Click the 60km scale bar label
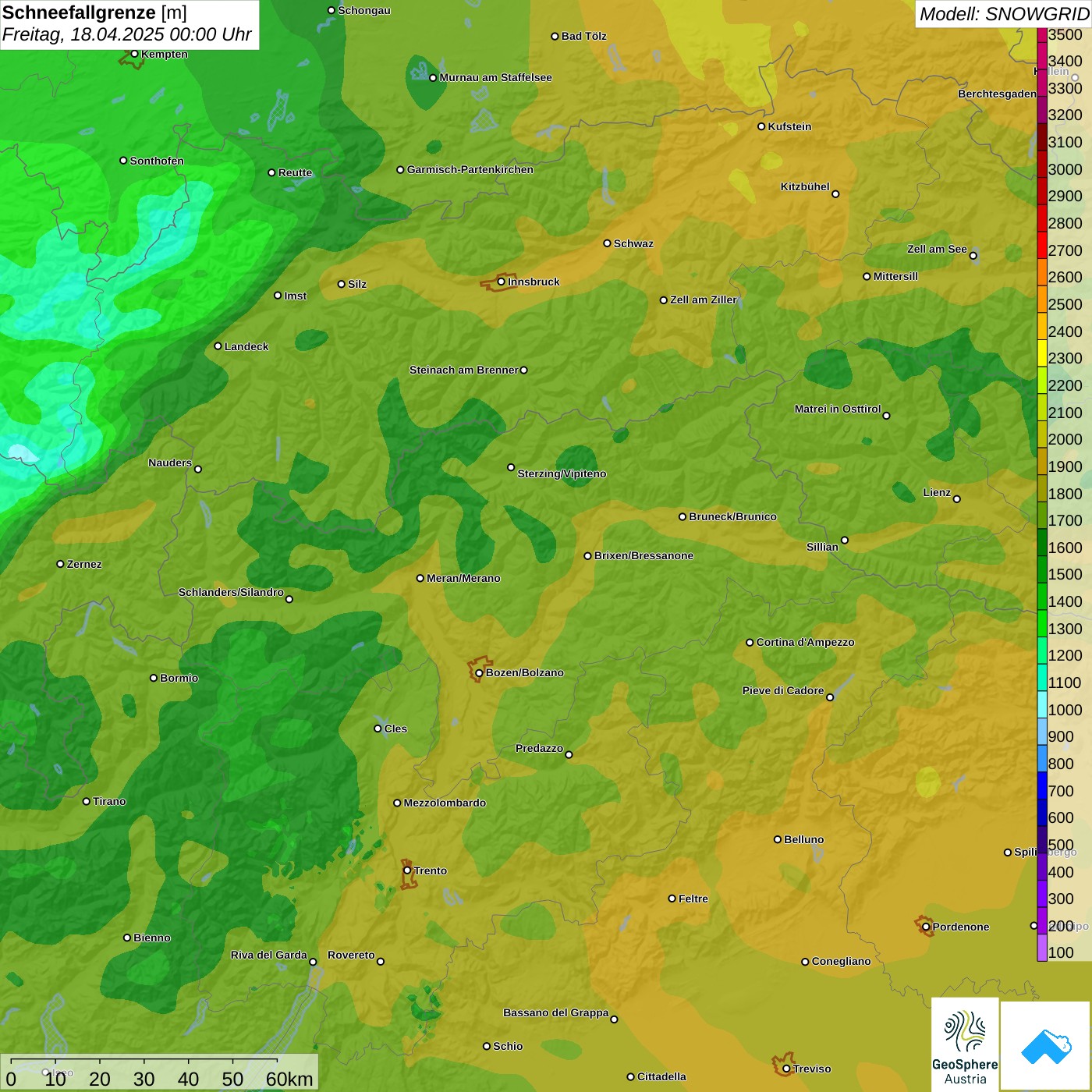The width and height of the screenshot is (1092, 1092). (289, 1079)
